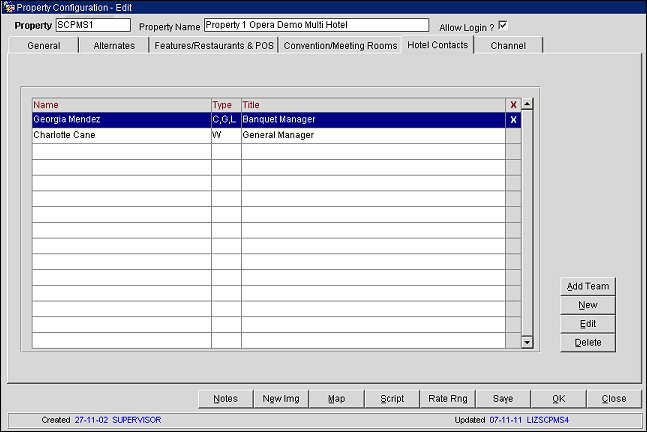
Task: Save the property configuration
Action: (503, 398)
